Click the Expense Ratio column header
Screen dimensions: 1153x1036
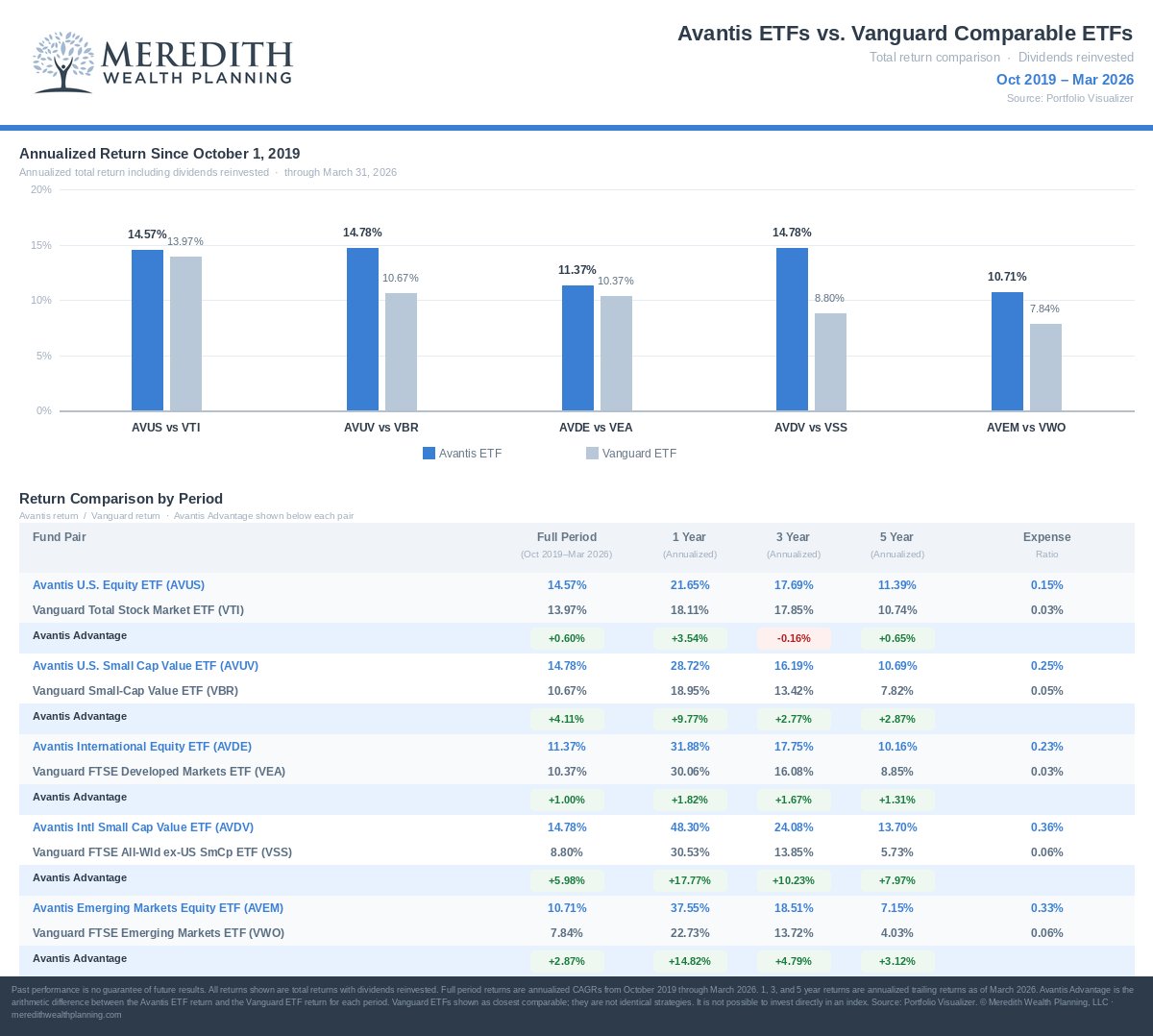coord(1046,545)
